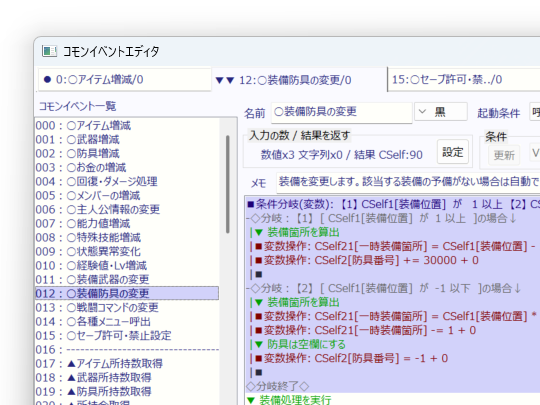
Task: Select list row 009:○状態異常変化
Action: (x=127, y=251)
